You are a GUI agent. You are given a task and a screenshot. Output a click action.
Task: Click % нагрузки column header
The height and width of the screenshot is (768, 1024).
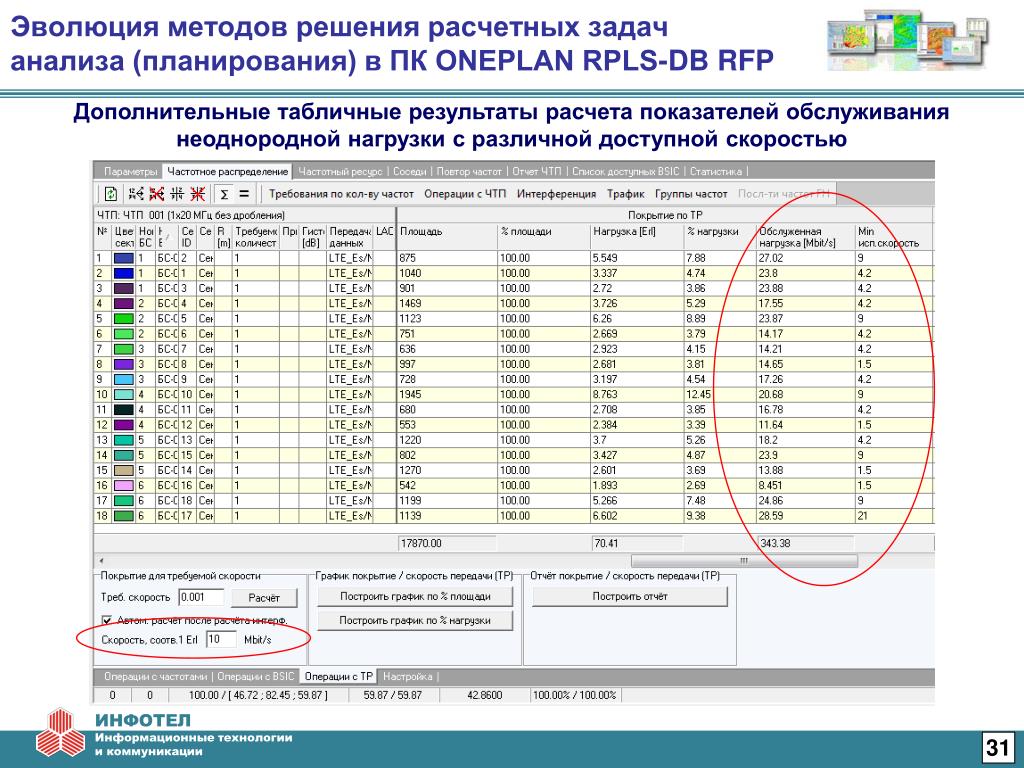click(720, 237)
